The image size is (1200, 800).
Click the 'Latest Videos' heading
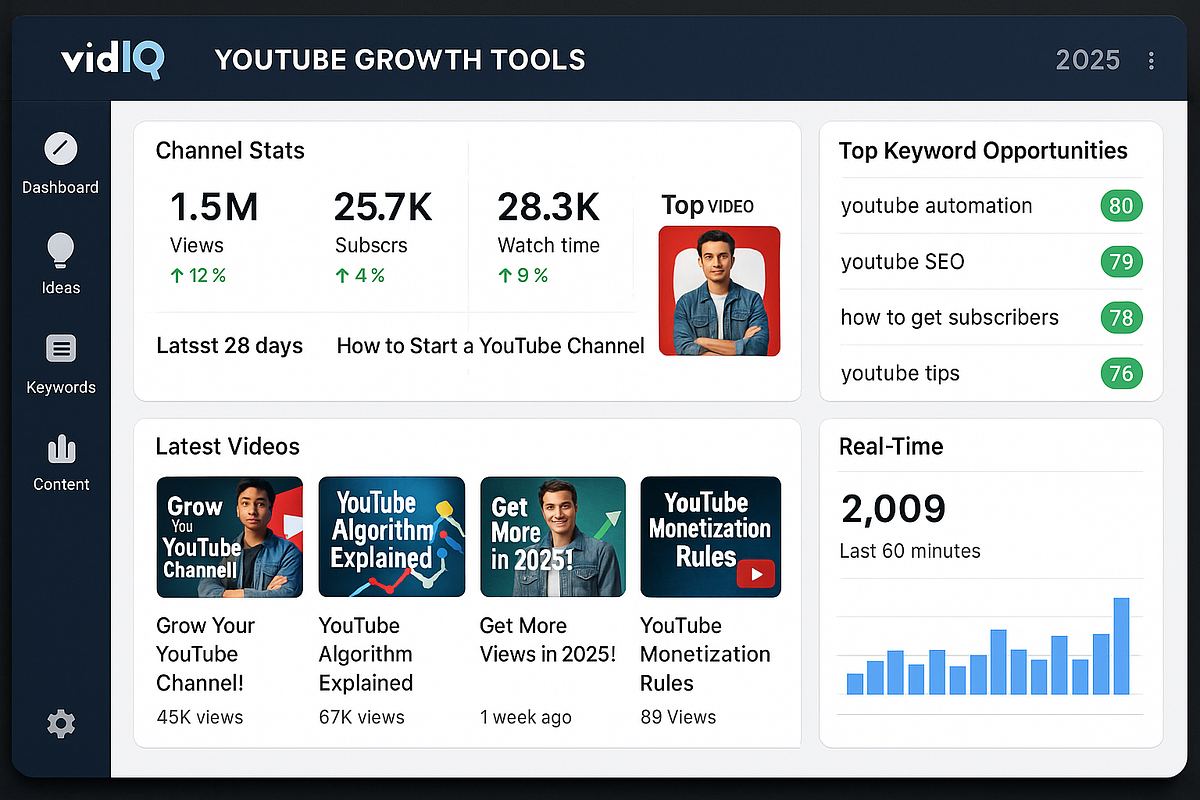228,446
